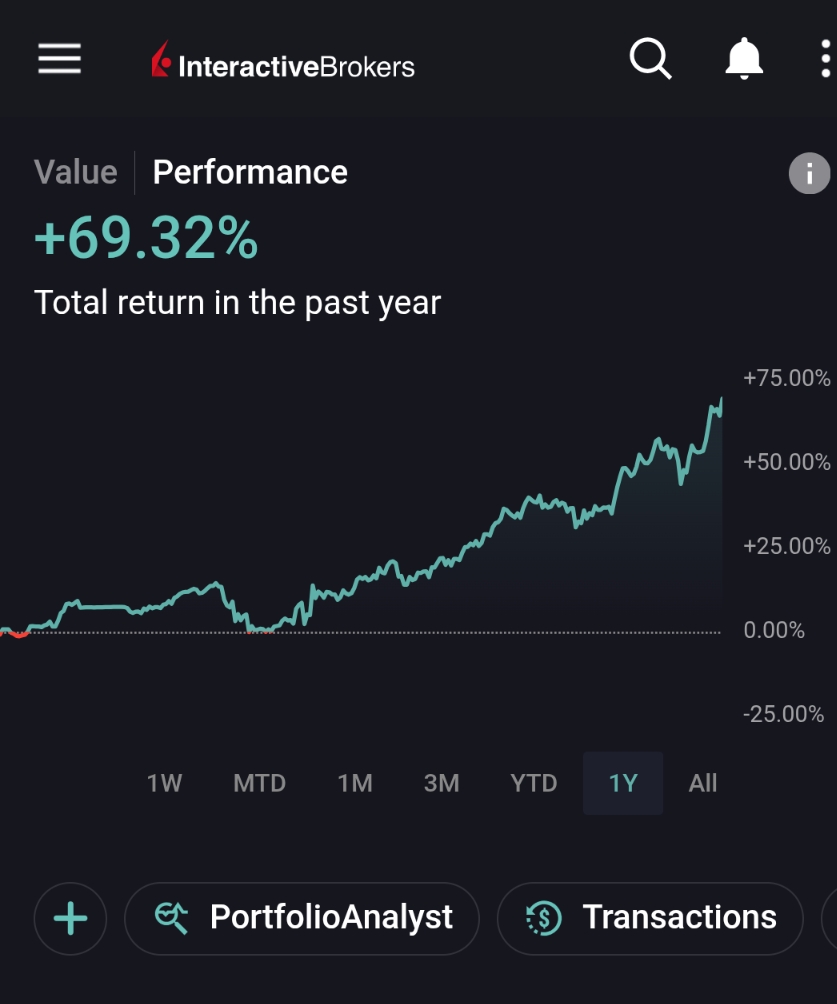Select the 1M time range
The image size is (837, 1004).
click(x=355, y=783)
